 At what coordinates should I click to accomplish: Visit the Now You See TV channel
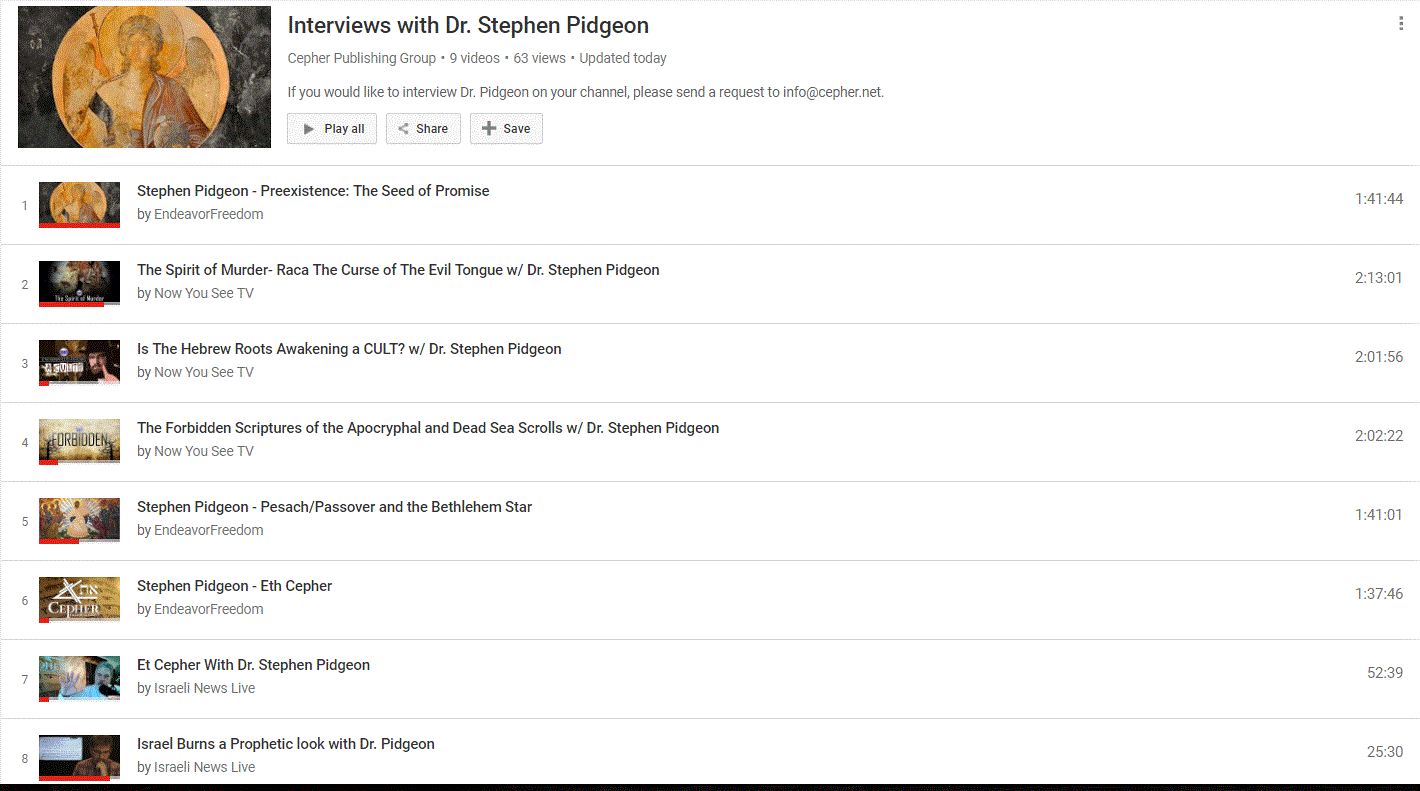203,293
